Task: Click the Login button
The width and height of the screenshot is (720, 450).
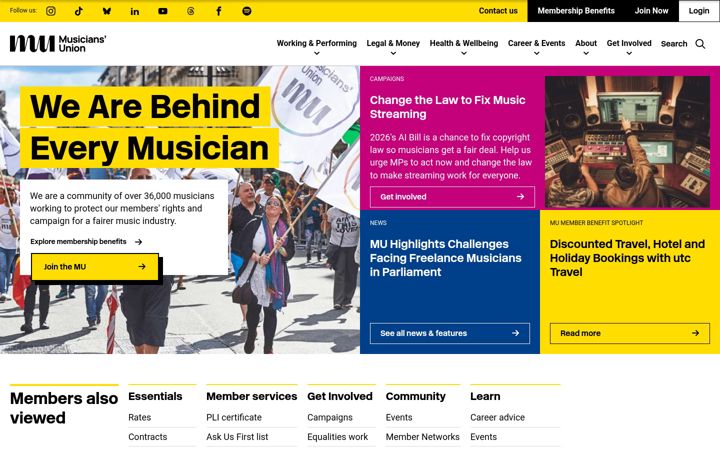Action: coord(699,11)
